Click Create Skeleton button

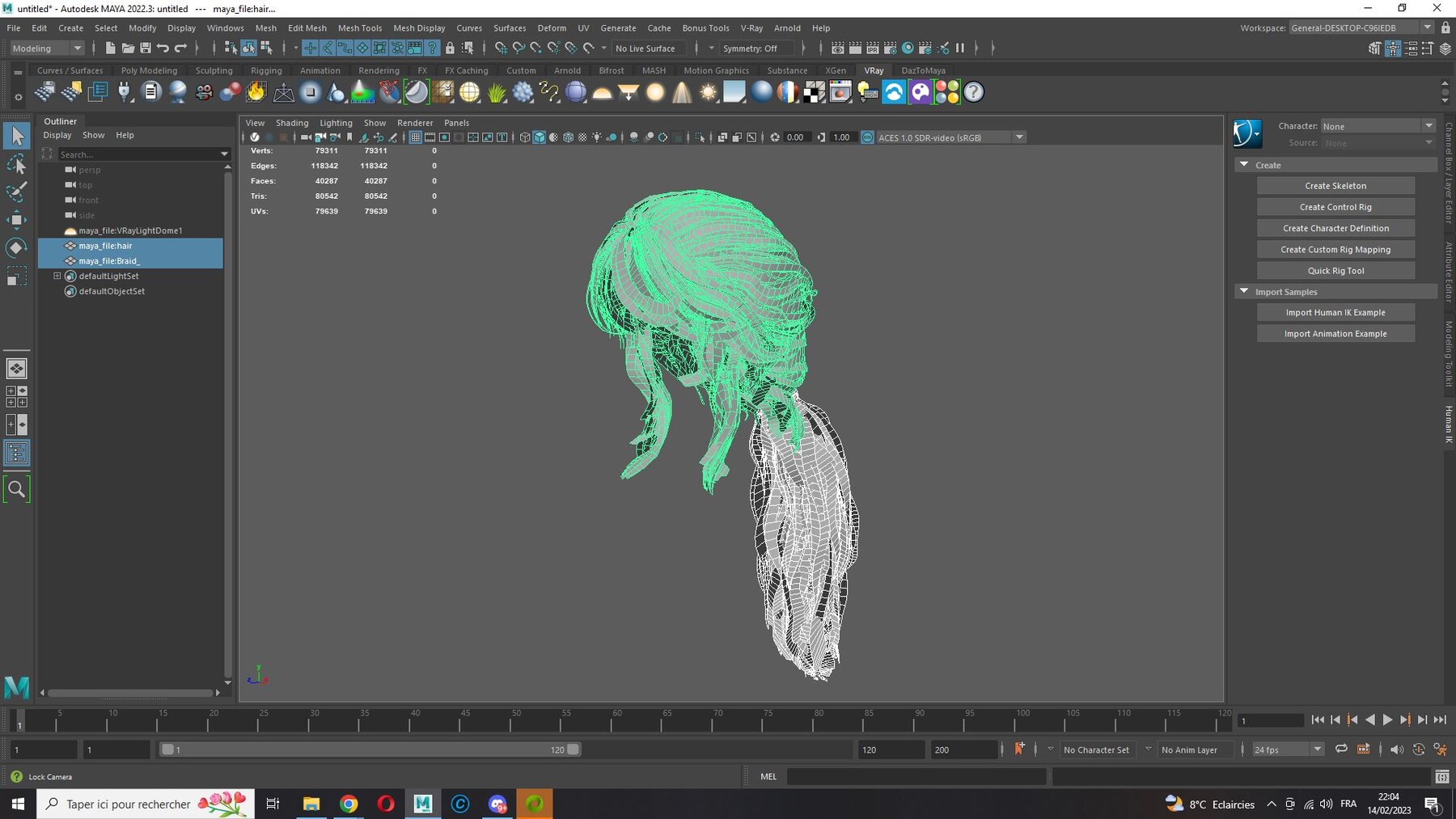[1335, 185]
